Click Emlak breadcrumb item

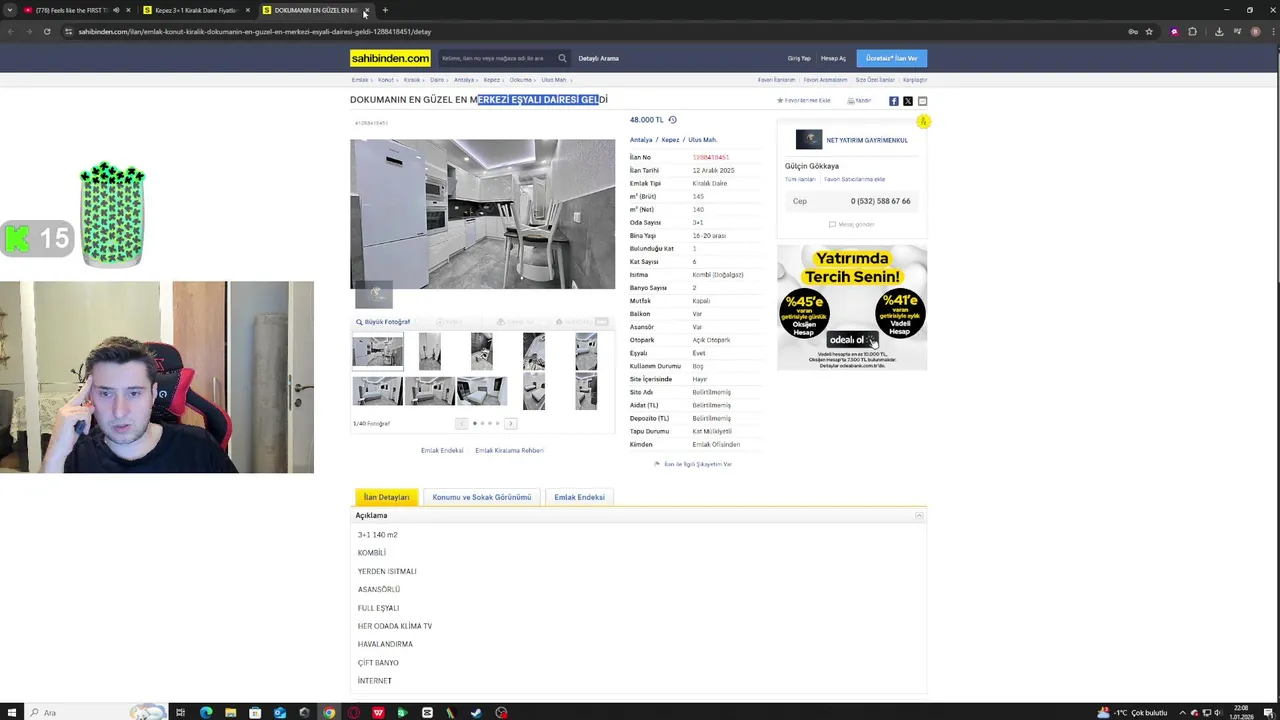359,80
